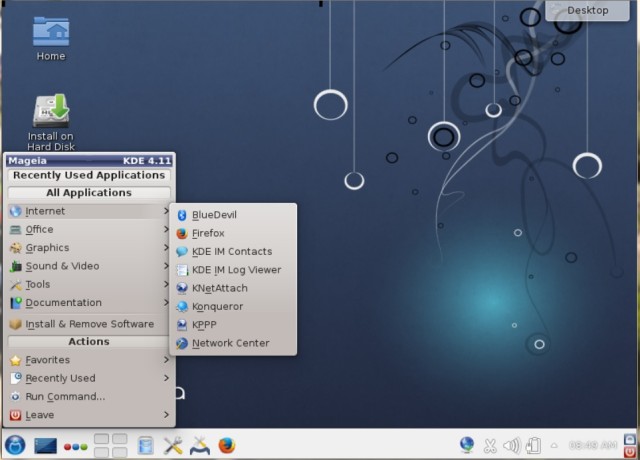Open the Internet category

(x=89, y=211)
